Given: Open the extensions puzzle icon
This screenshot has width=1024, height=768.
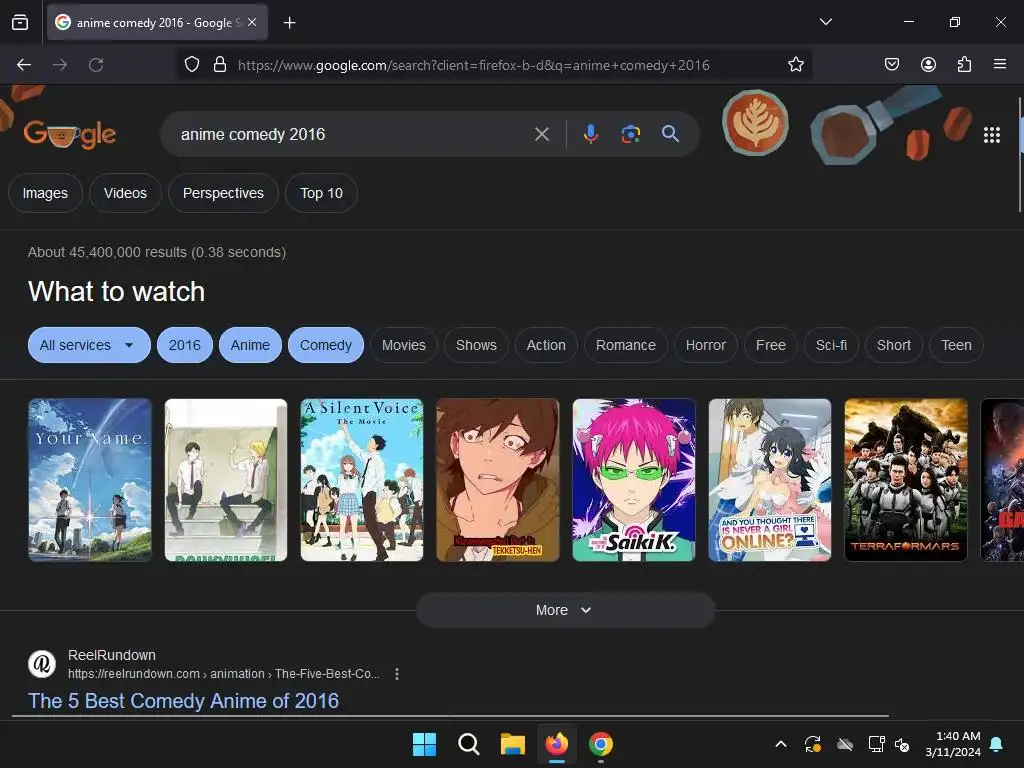Looking at the screenshot, I should (964, 64).
